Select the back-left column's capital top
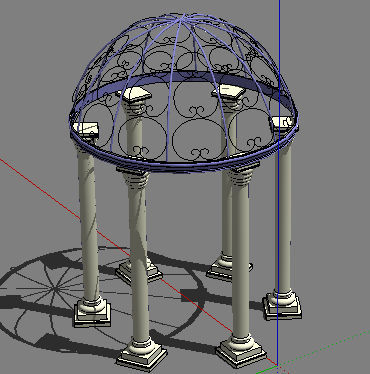 [x=134, y=94]
